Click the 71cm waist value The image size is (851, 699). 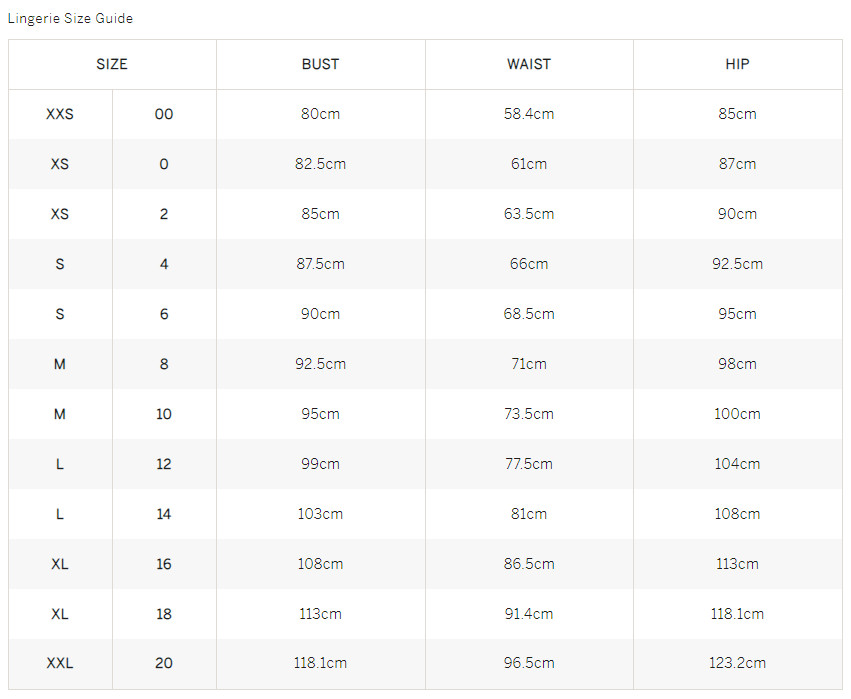click(x=529, y=364)
